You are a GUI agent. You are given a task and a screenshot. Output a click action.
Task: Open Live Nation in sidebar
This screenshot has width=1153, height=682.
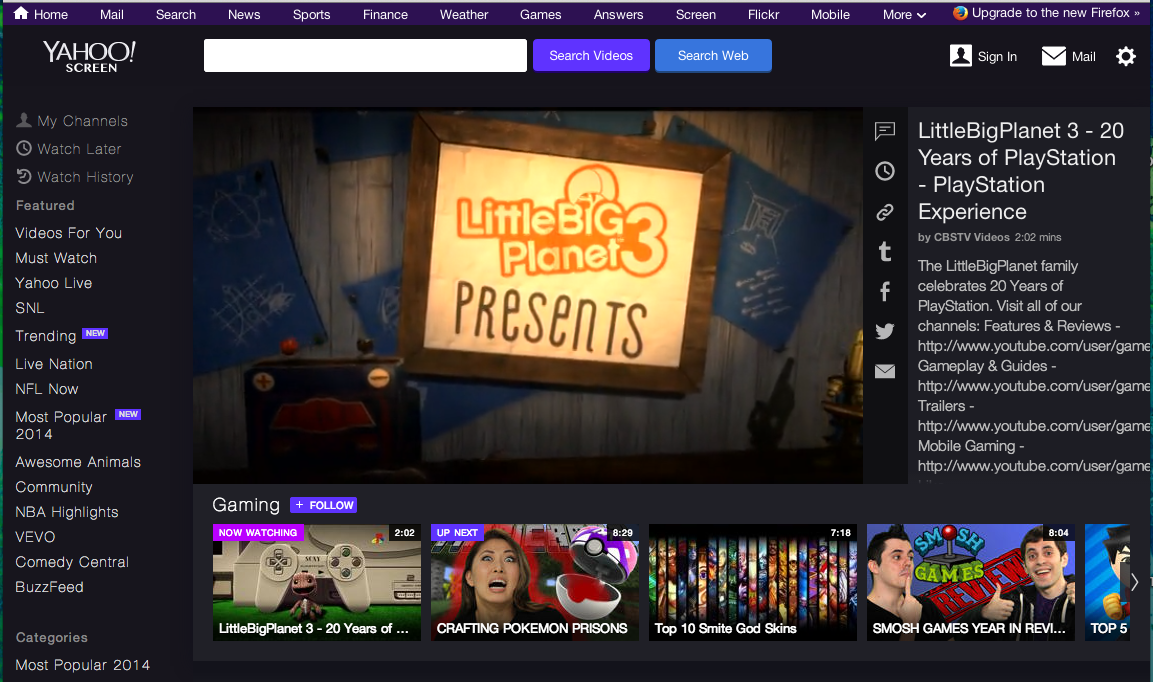tap(54, 364)
